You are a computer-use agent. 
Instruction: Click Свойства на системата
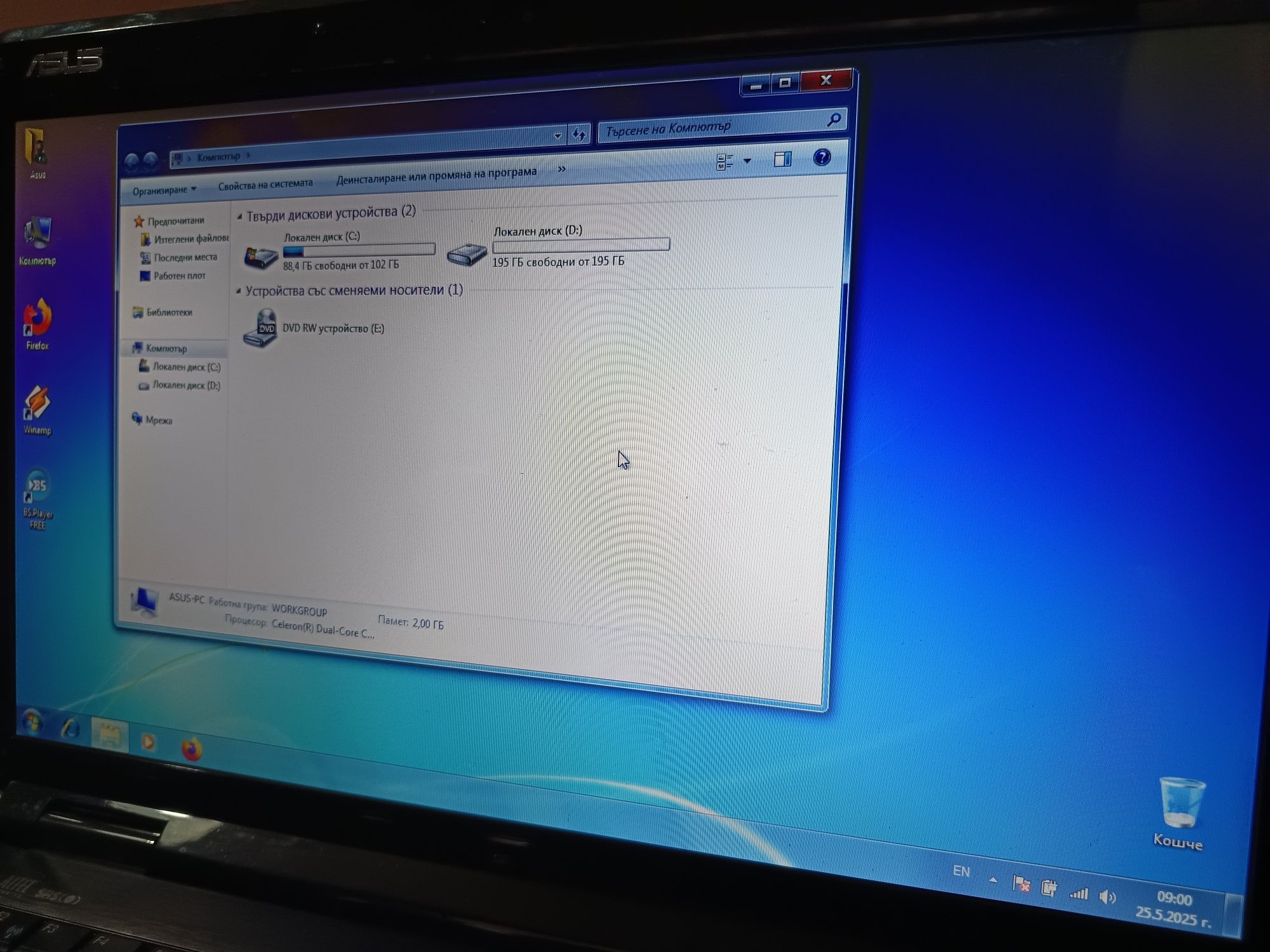coord(265,184)
